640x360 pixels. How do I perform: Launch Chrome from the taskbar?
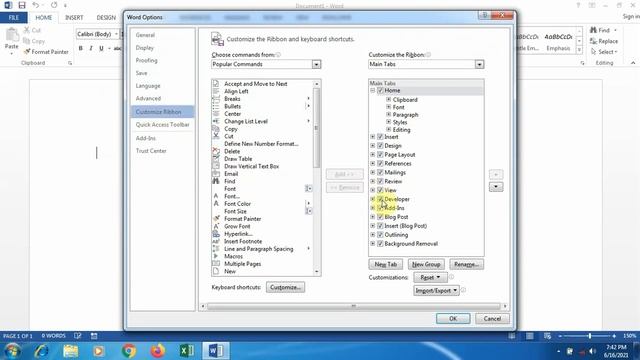click(129, 351)
